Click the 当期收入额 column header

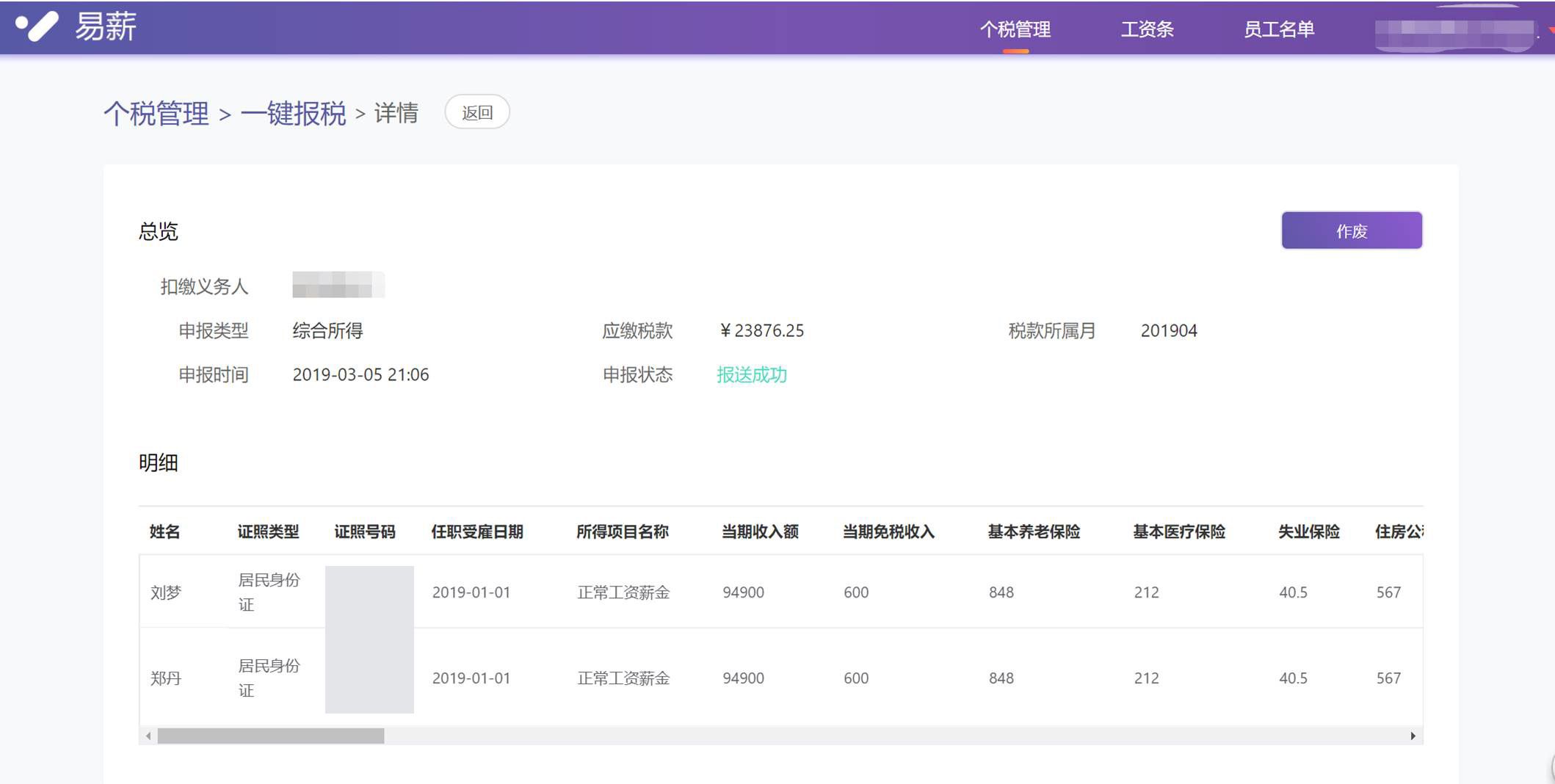tap(760, 531)
